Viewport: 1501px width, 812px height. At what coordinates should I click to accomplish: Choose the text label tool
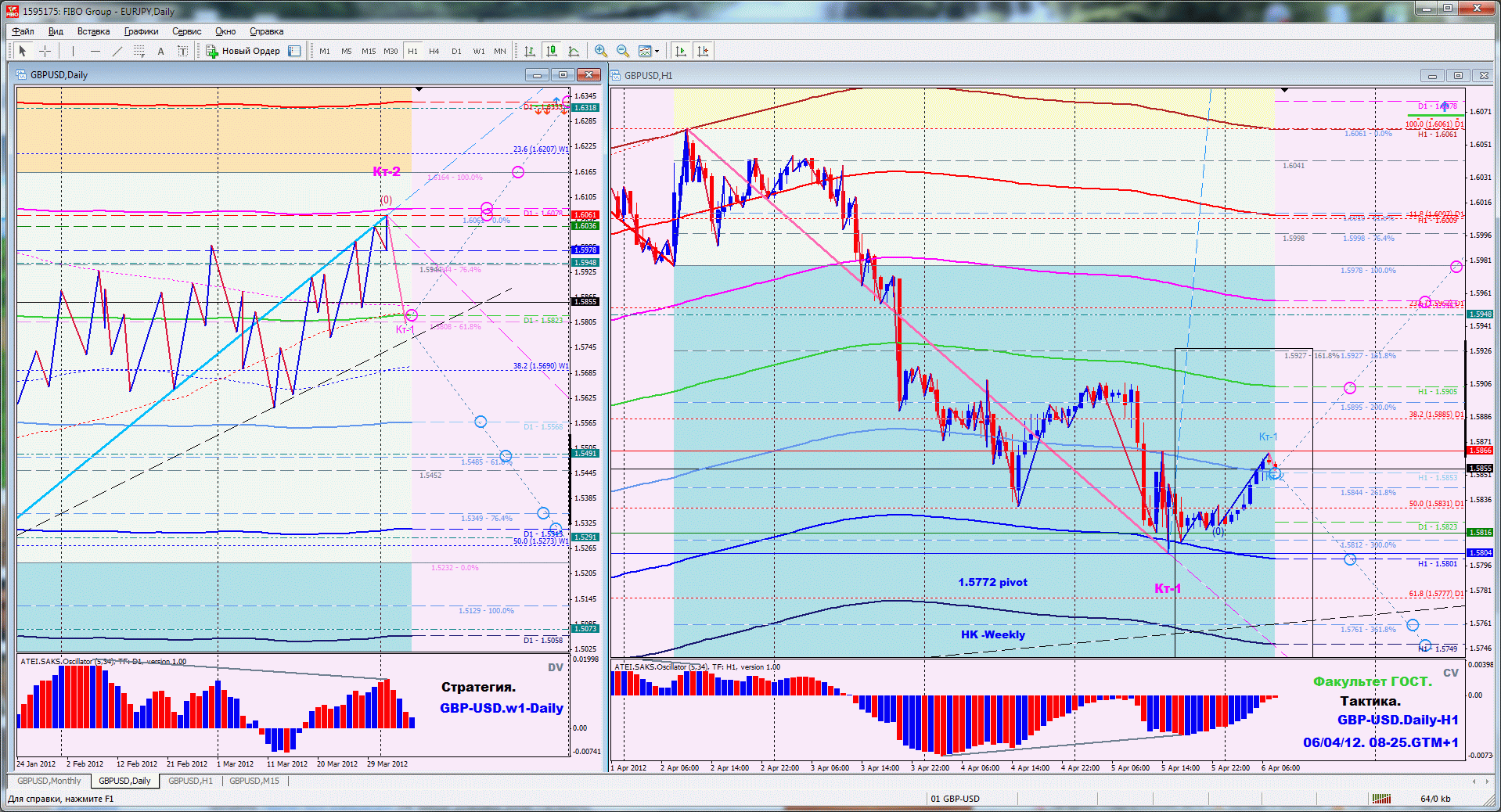pos(182,51)
